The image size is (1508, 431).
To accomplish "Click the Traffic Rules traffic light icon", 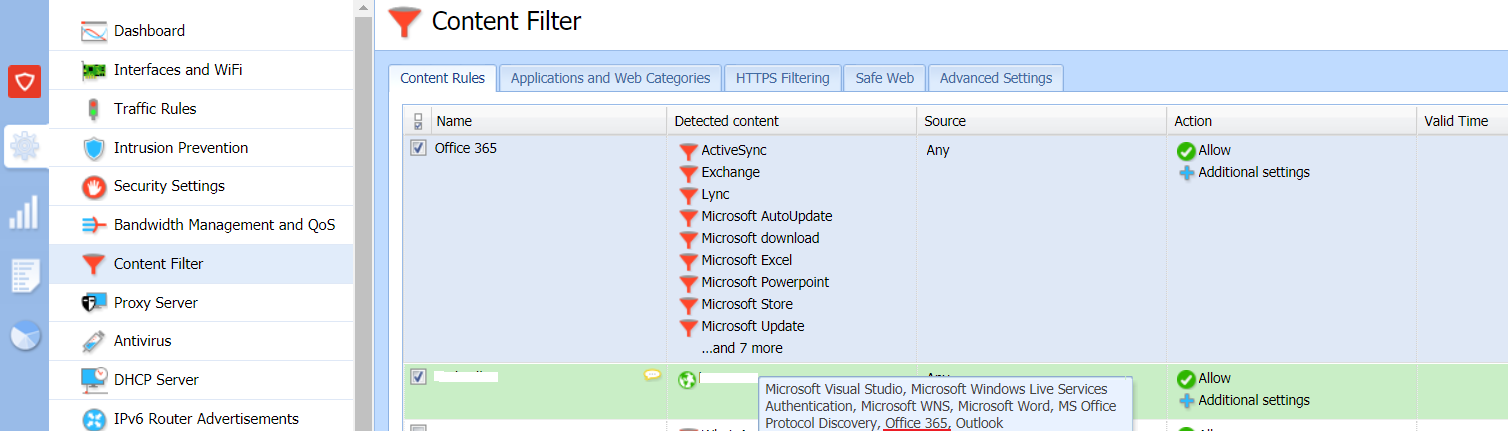I will tap(93, 109).
